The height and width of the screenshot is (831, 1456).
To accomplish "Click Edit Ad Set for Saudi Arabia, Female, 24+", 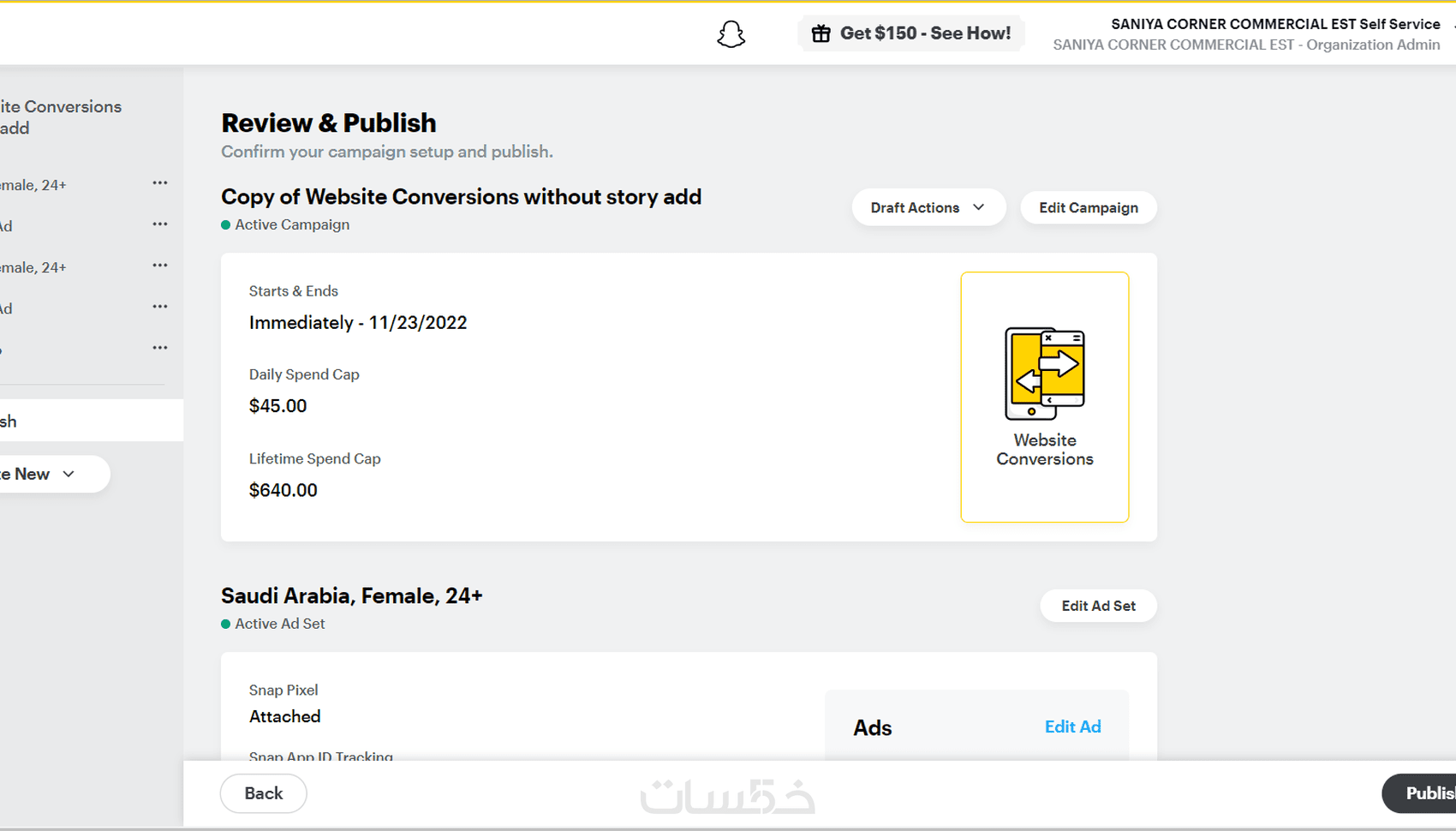I will point(1098,607).
